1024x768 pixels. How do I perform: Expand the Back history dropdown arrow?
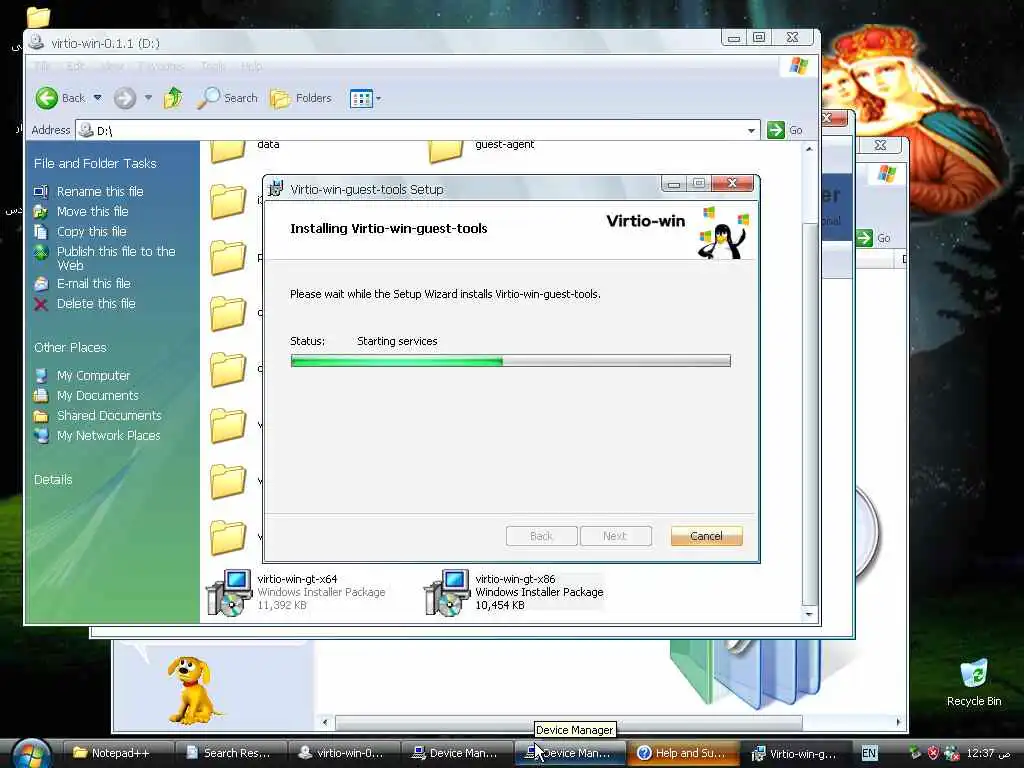pyautogui.click(x=97, y=98)
